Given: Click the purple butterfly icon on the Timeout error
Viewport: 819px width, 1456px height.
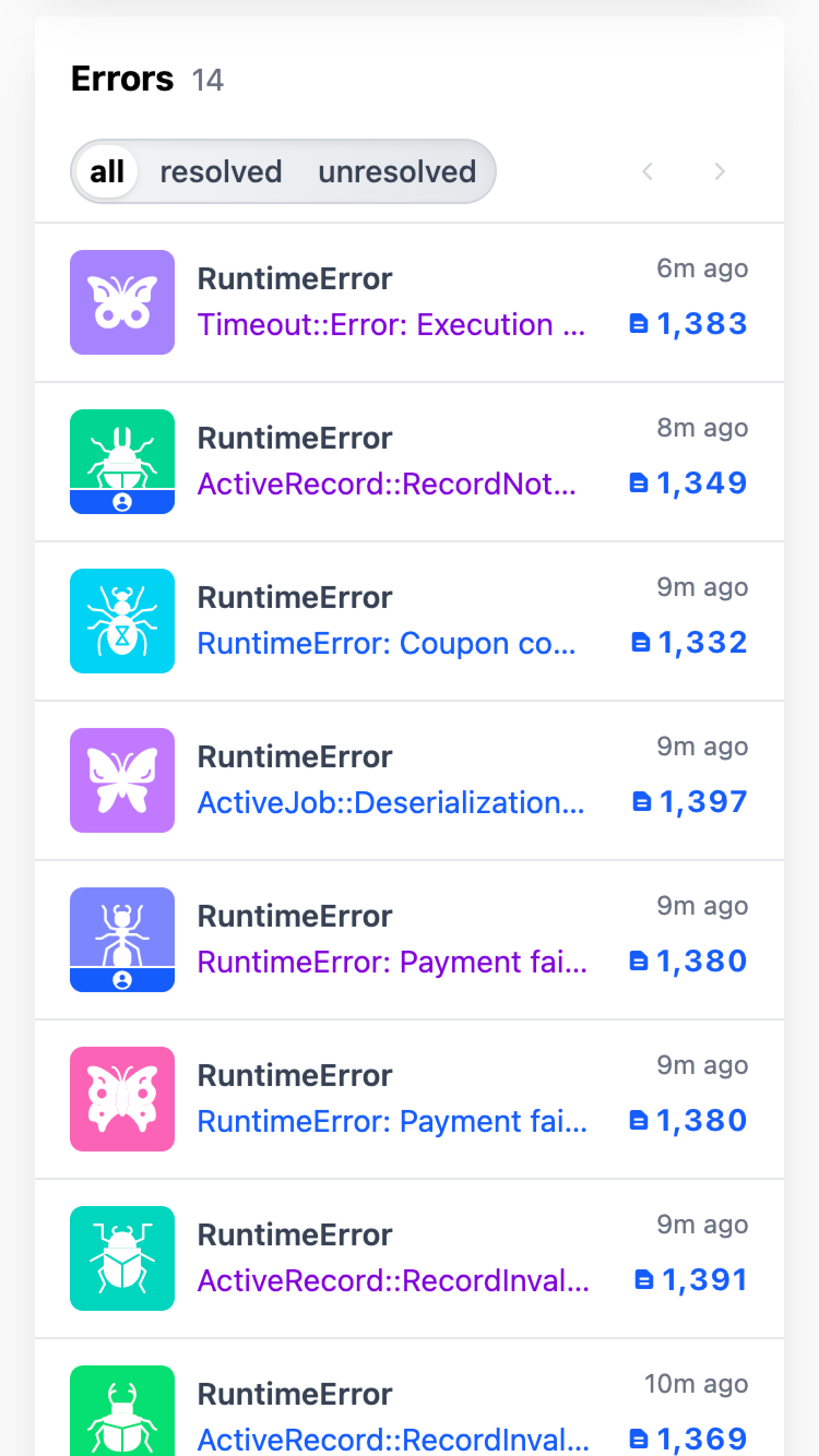Looking at the screenshot, I should point(122,301).
